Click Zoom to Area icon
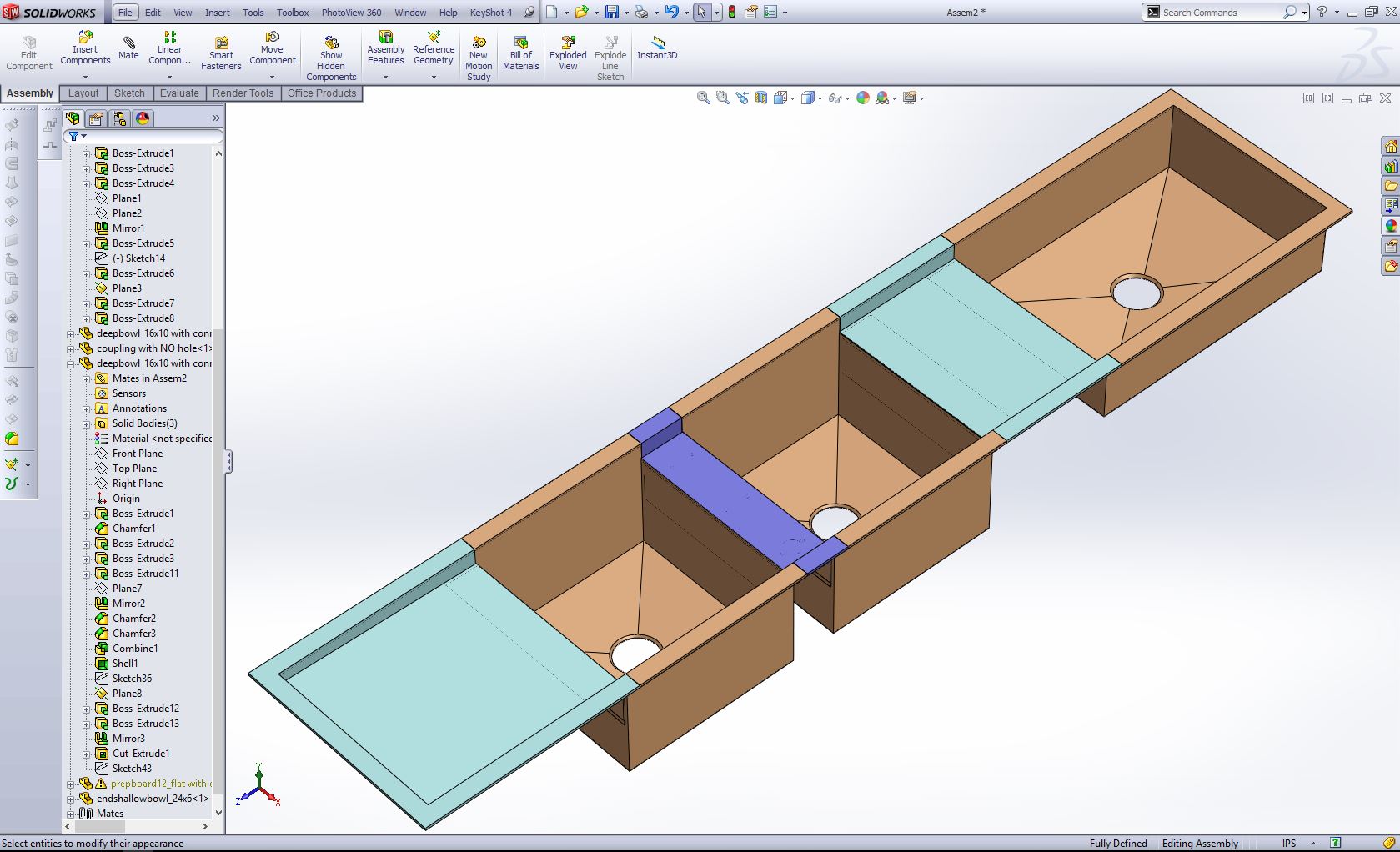This screenshot has height=852, width=1400. (x=723, y=98)
